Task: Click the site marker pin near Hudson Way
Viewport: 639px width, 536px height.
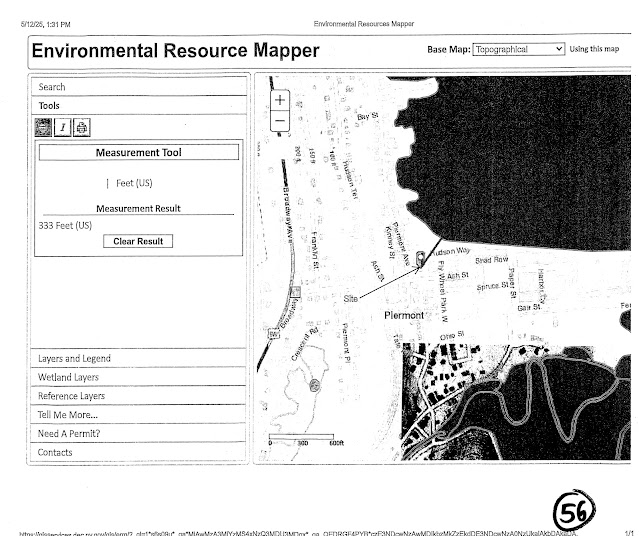Action: (420, 258)
